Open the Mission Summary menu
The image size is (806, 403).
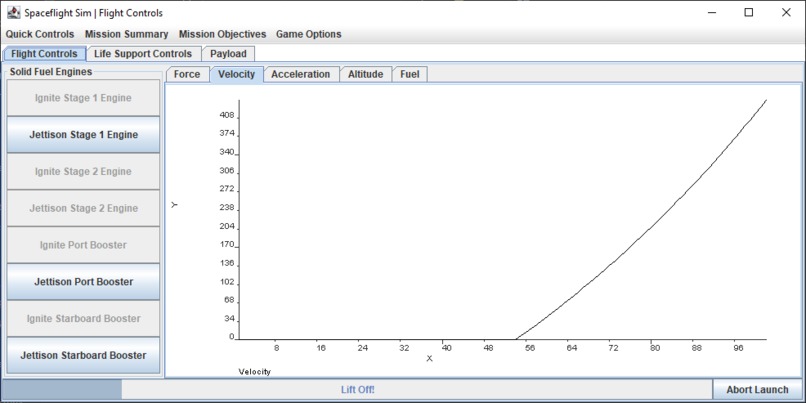126,34
